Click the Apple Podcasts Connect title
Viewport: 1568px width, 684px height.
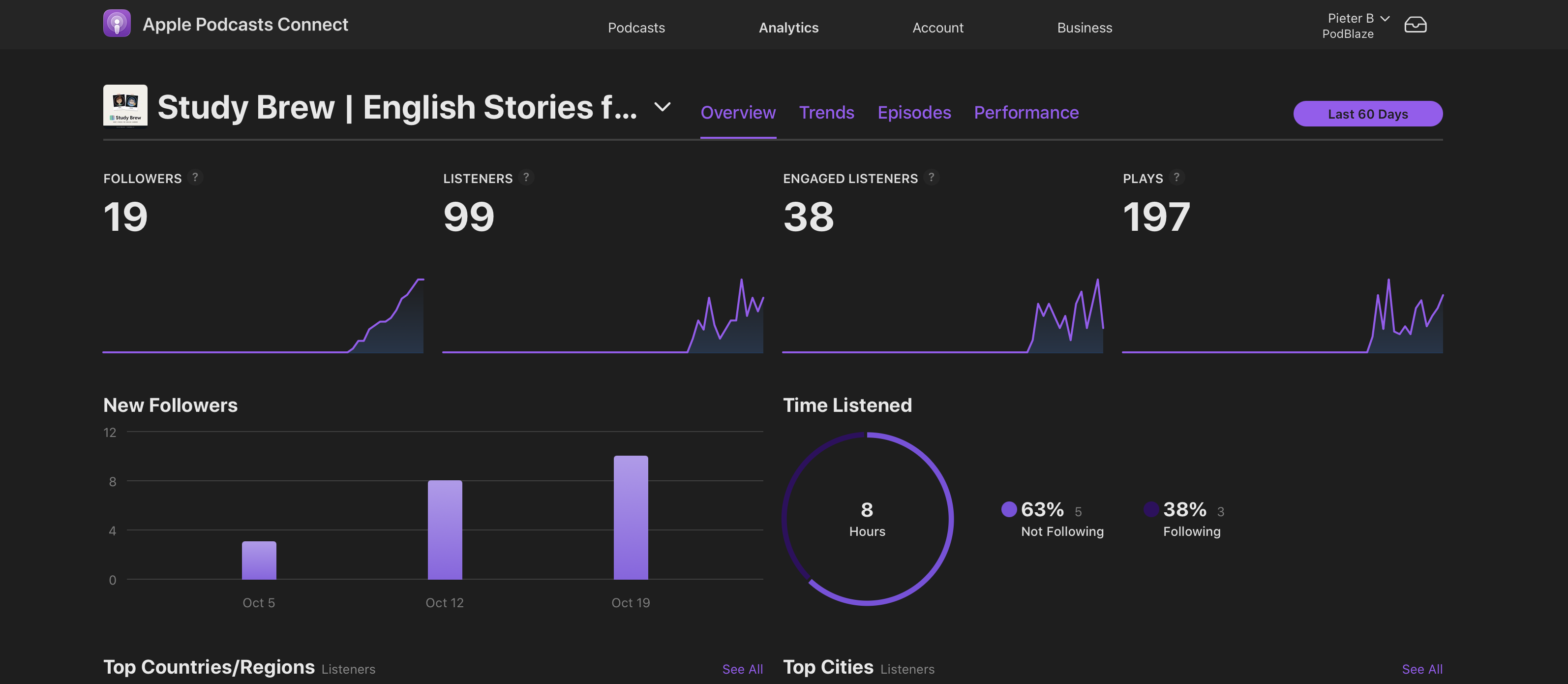pos(245,25)
